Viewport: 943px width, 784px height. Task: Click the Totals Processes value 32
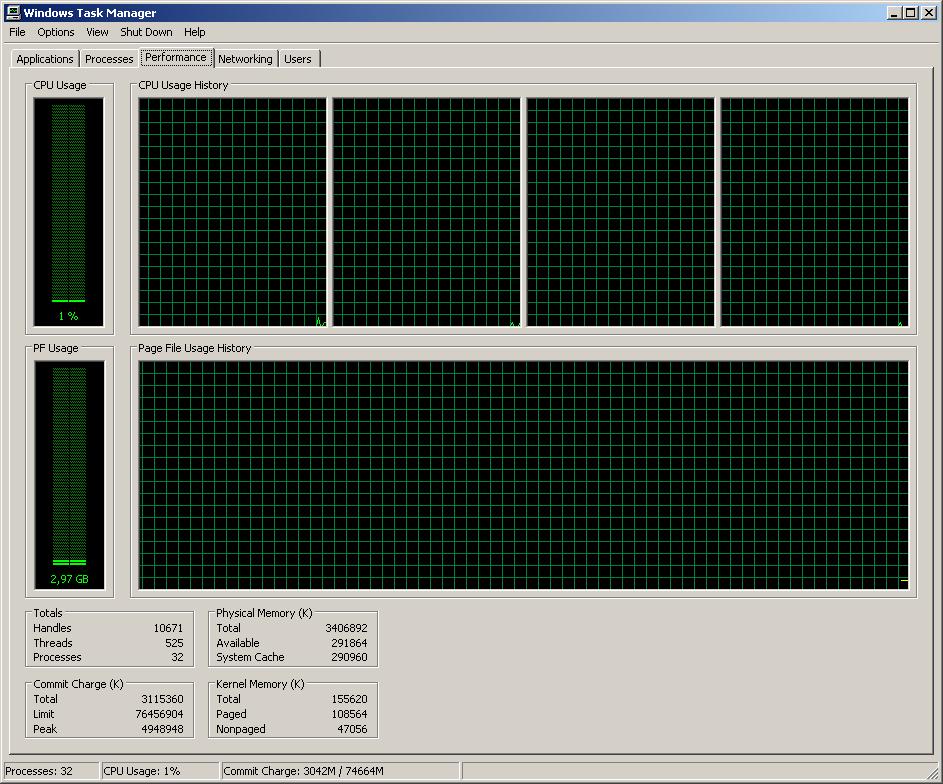pyautogui.click(x=177, y=657)
